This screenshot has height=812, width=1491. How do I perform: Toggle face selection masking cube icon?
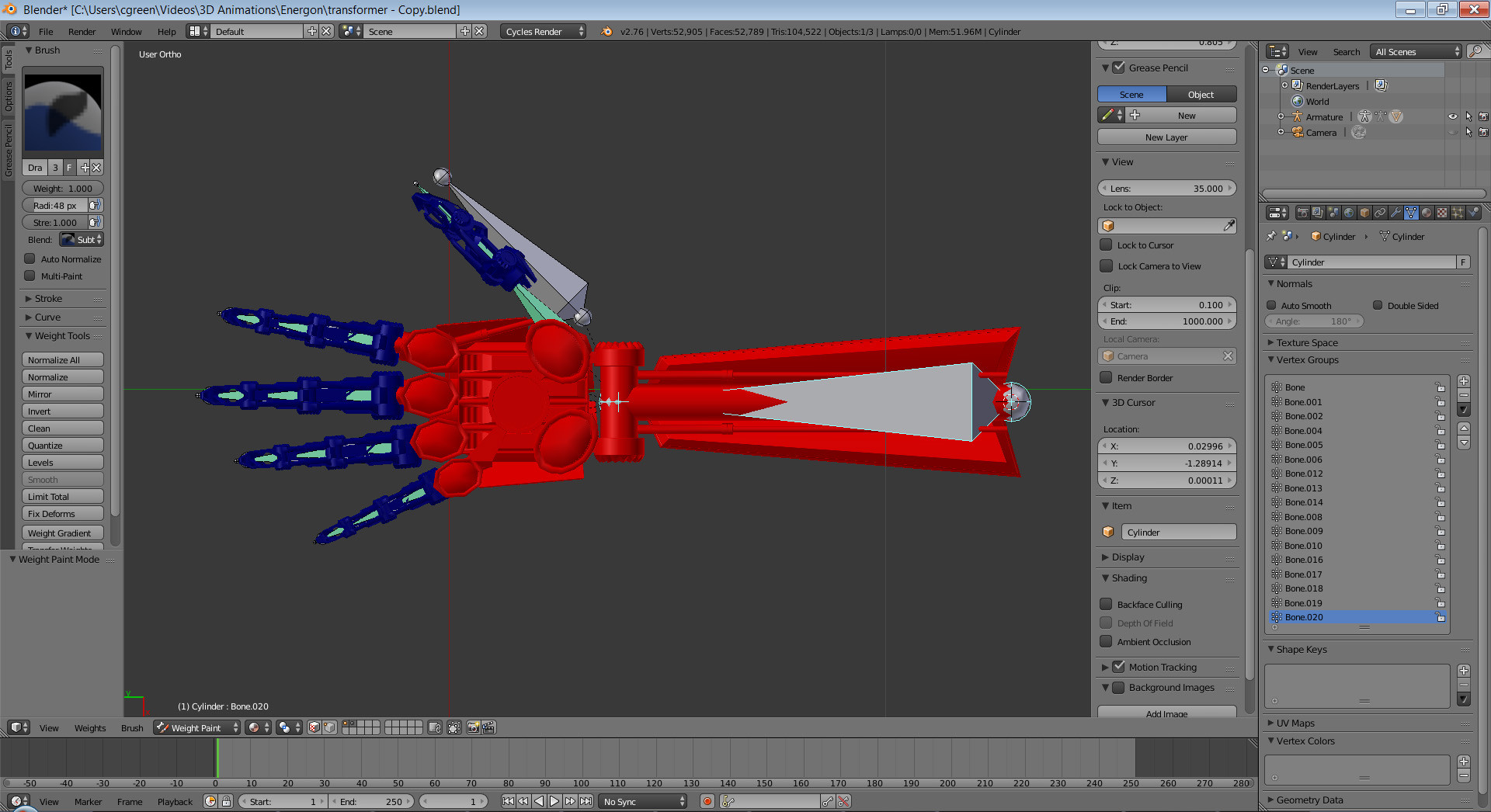314,727
